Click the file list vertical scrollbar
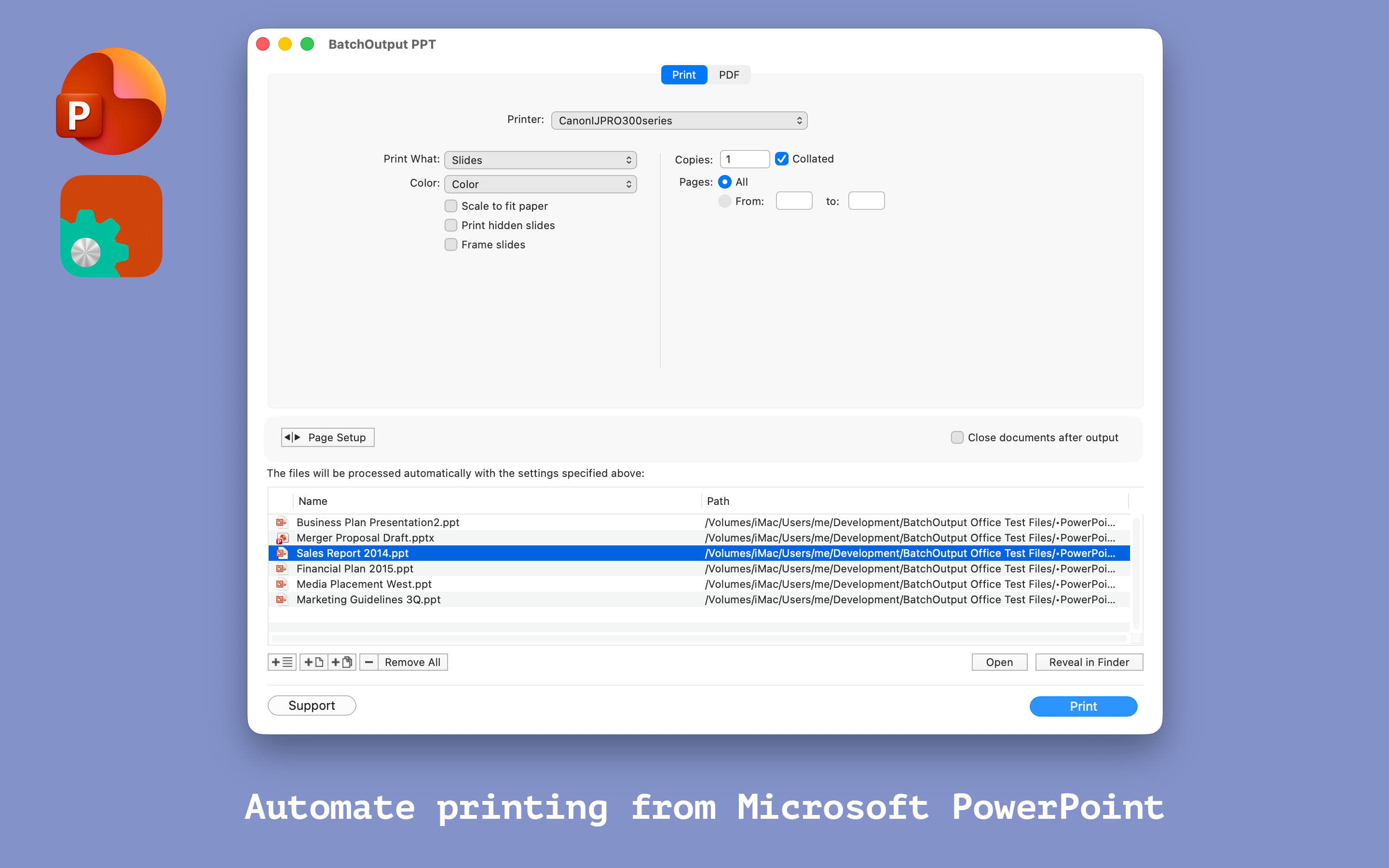 pos(1136,573)
